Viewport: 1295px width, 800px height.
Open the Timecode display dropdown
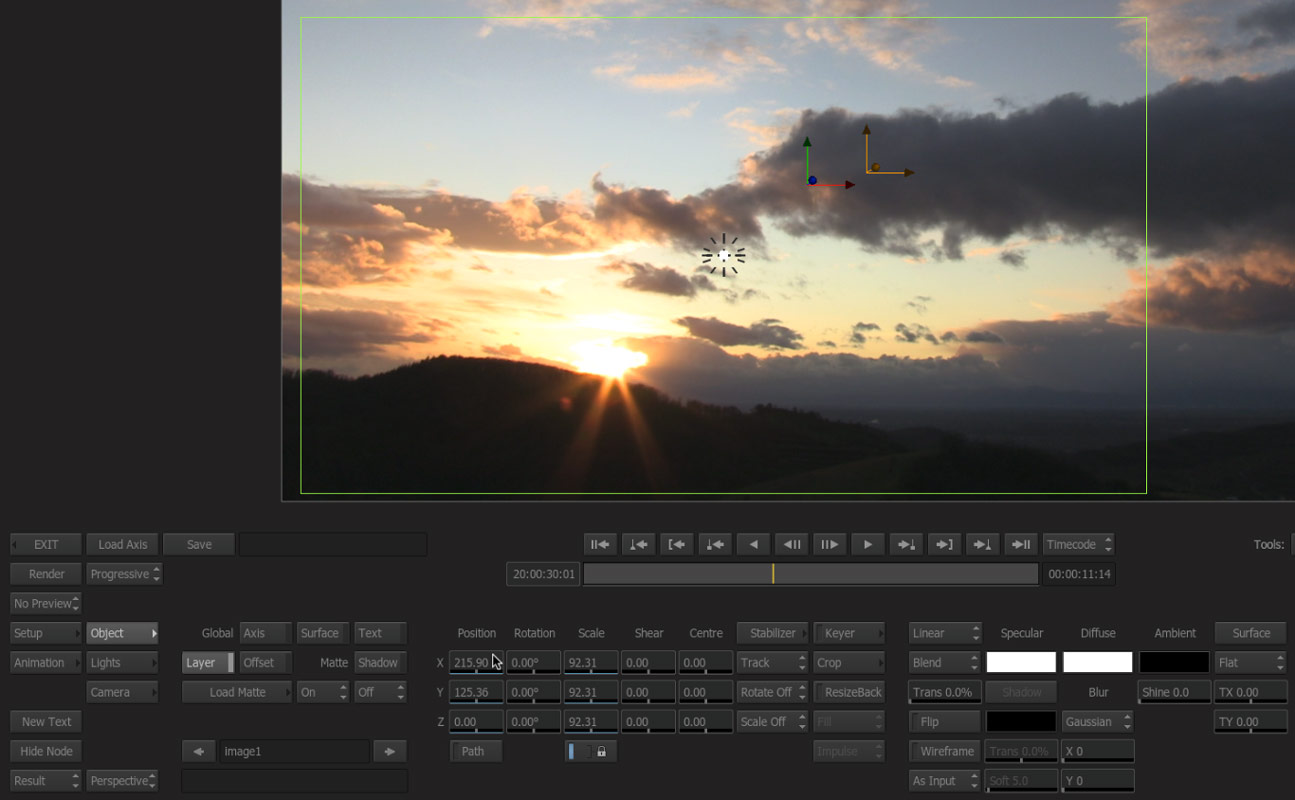(1077, 544)
